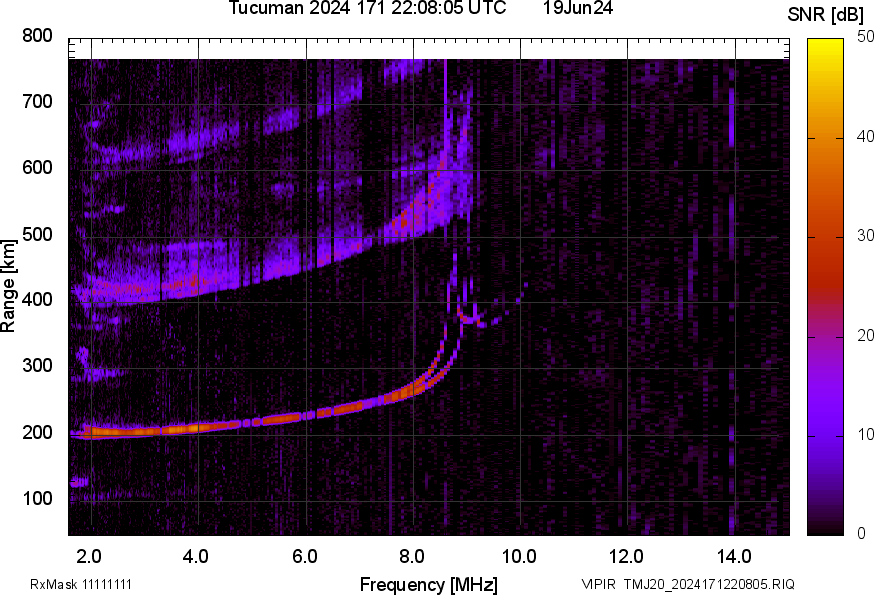This screenshot has width=874, height=595.
Task: Click the frequency tick label '10.0'
Action: pos(519,557)
